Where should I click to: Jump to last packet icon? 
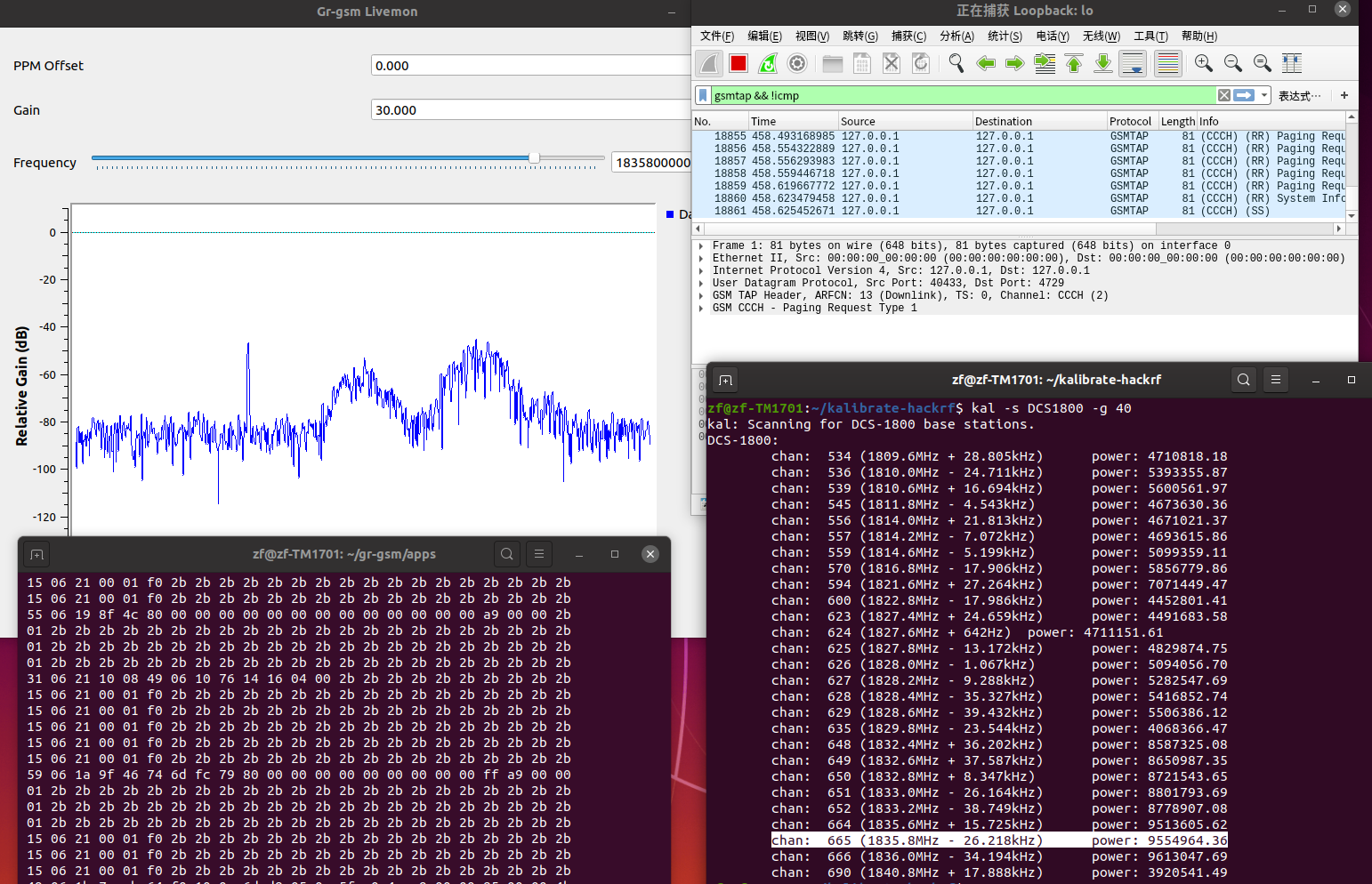pos(1103,63)
